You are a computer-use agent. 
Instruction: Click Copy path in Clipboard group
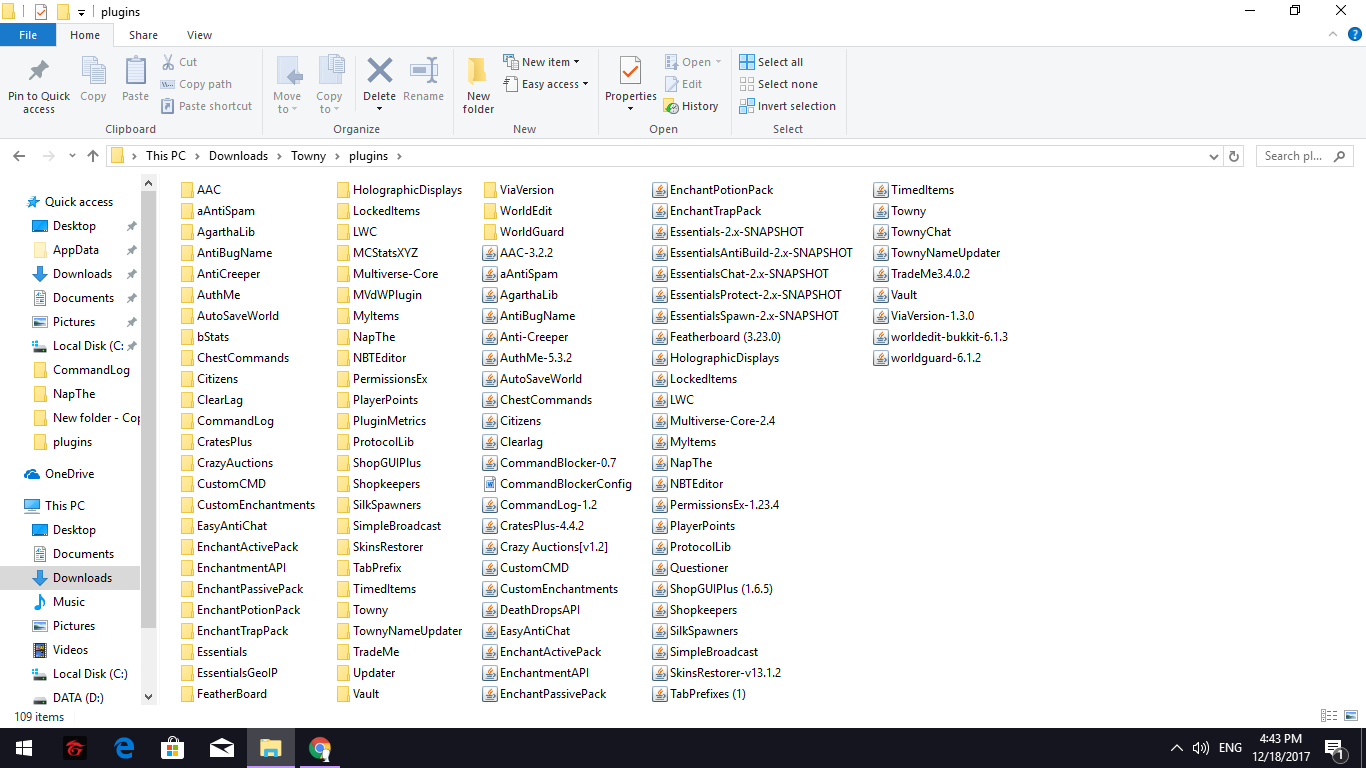click(x=196, y=84)
